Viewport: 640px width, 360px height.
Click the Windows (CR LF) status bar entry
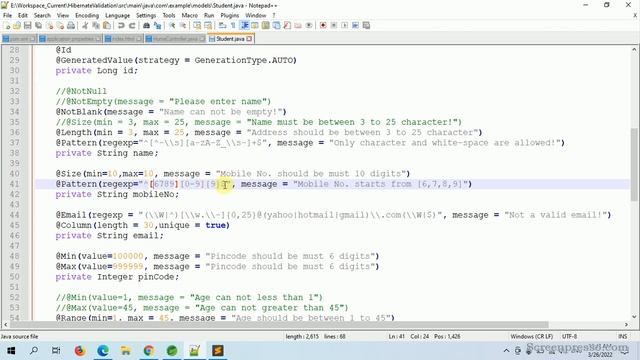(531, 336)
